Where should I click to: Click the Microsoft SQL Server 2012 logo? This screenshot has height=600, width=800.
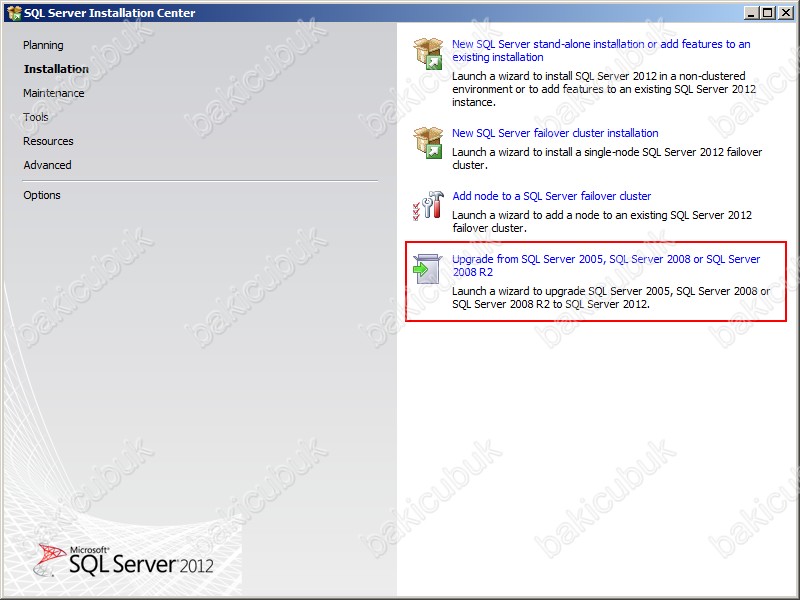click(123, 560)
